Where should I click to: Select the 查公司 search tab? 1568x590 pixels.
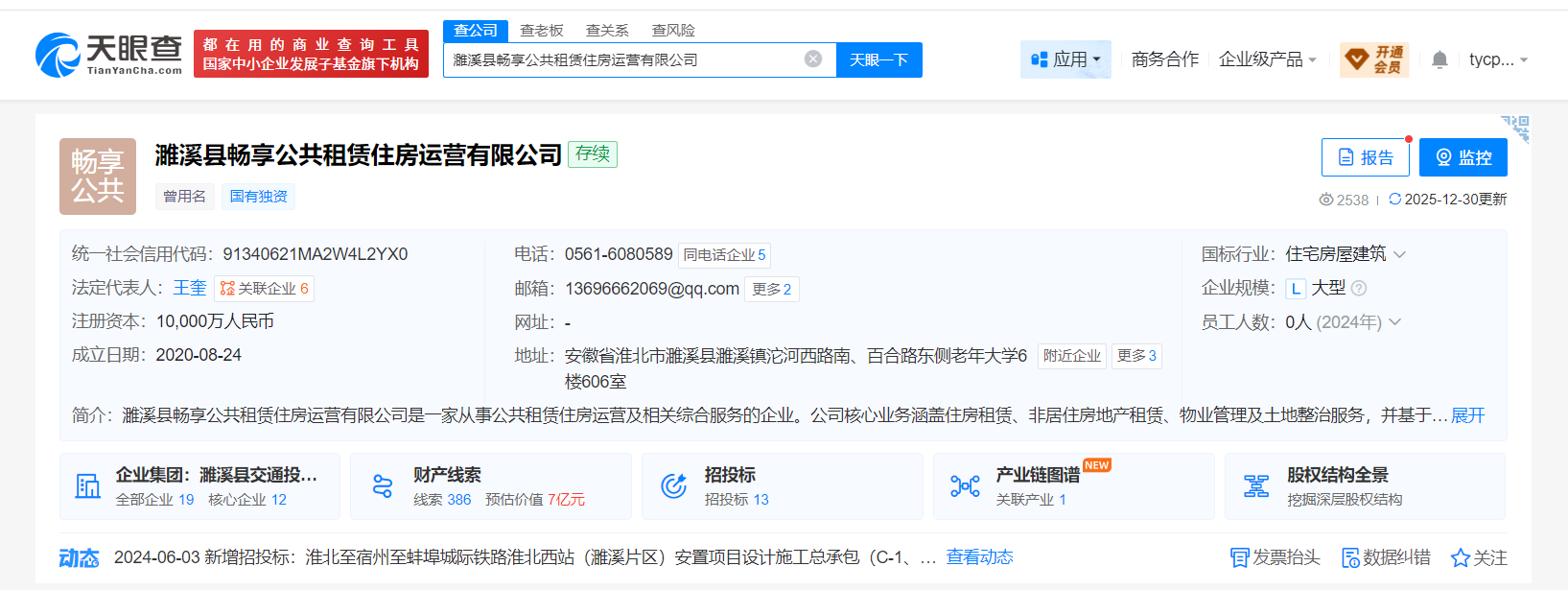[x=476, y=31]
